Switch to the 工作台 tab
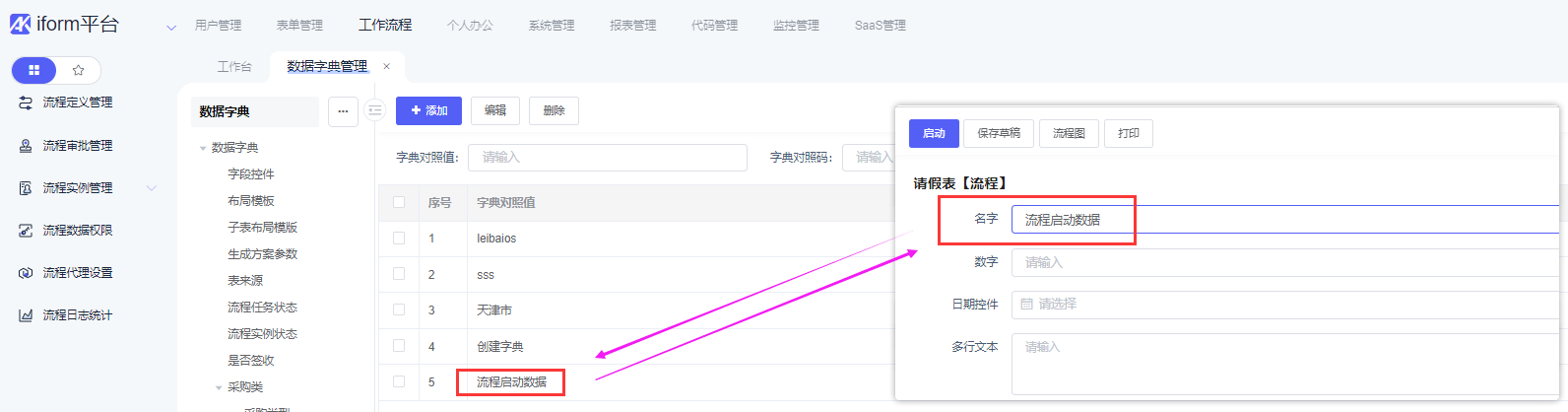The height and width of the screenshot is (412, 1568). (x=234, y=66)
